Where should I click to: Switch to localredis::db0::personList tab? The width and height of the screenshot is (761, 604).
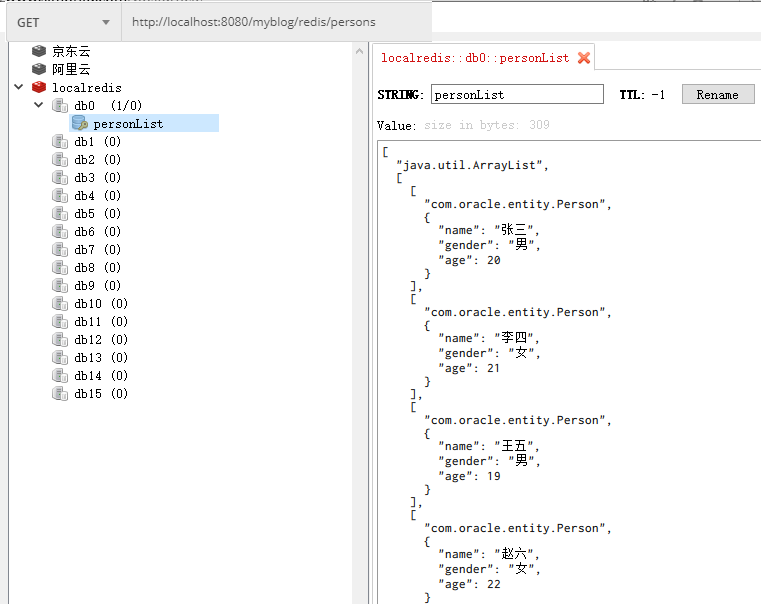pos(474,58)
